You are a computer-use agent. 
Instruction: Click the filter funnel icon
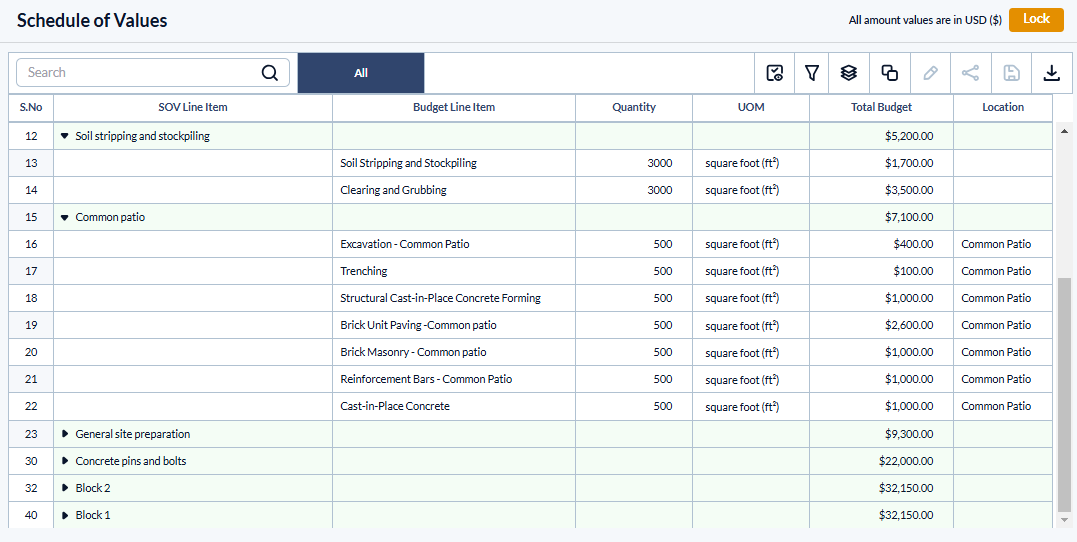coord(812,73)
